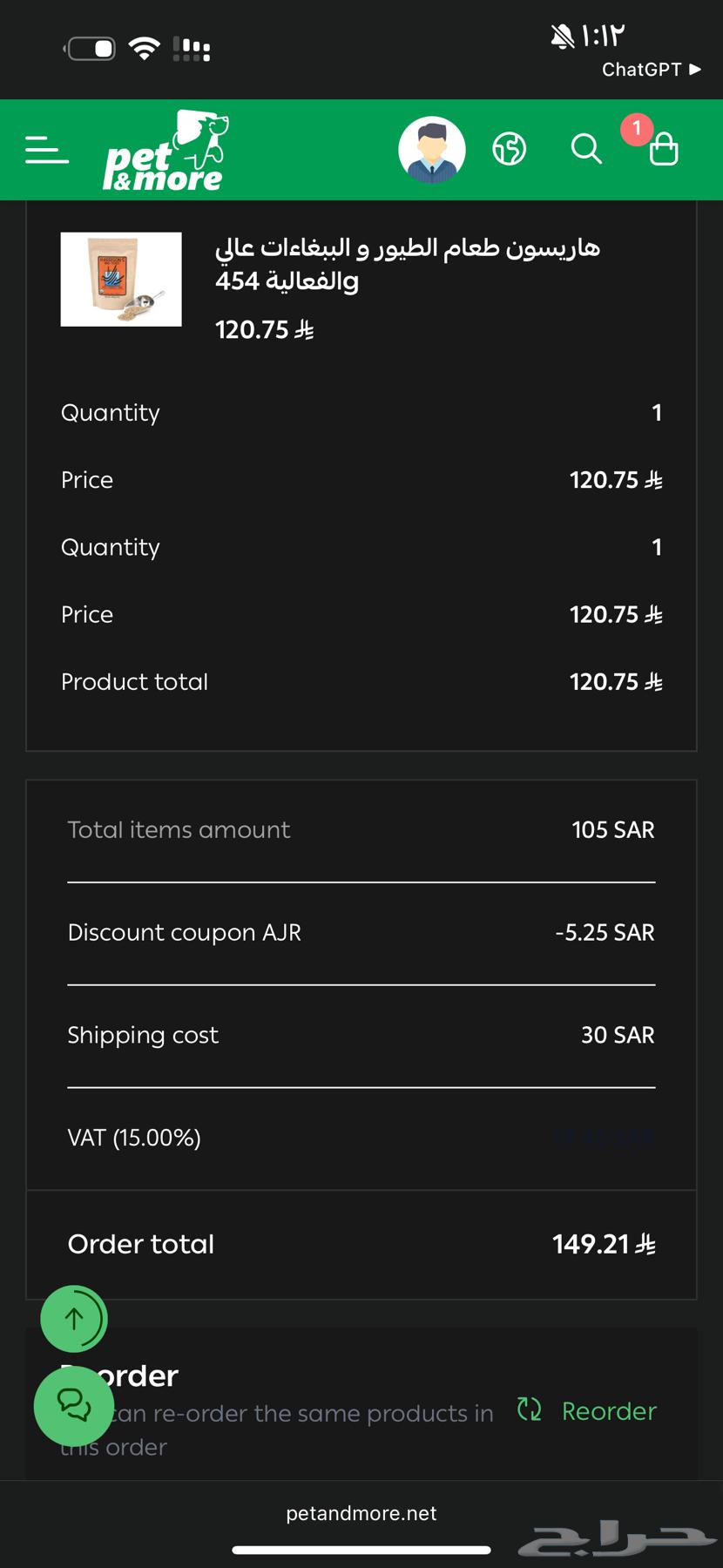Open the live chat bubble

pyautogui.click(x=74, y=1405)
